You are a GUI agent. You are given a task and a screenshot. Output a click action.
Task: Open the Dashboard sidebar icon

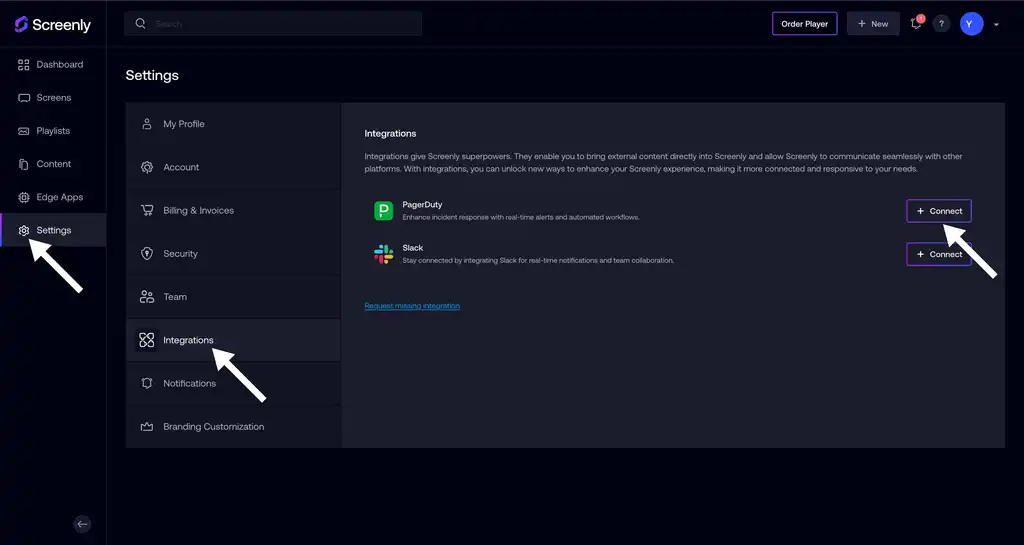24,65
